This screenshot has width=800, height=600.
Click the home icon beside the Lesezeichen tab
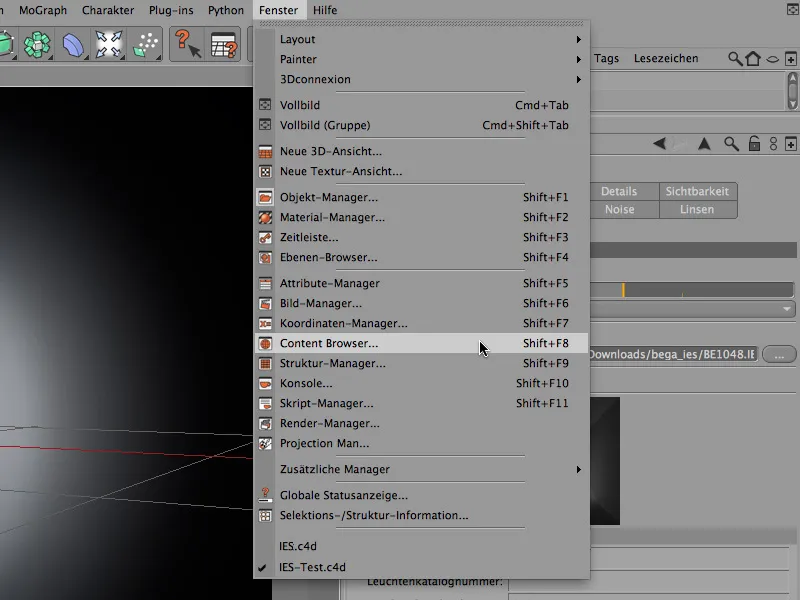pyautogui.click(x=753, y=59)
